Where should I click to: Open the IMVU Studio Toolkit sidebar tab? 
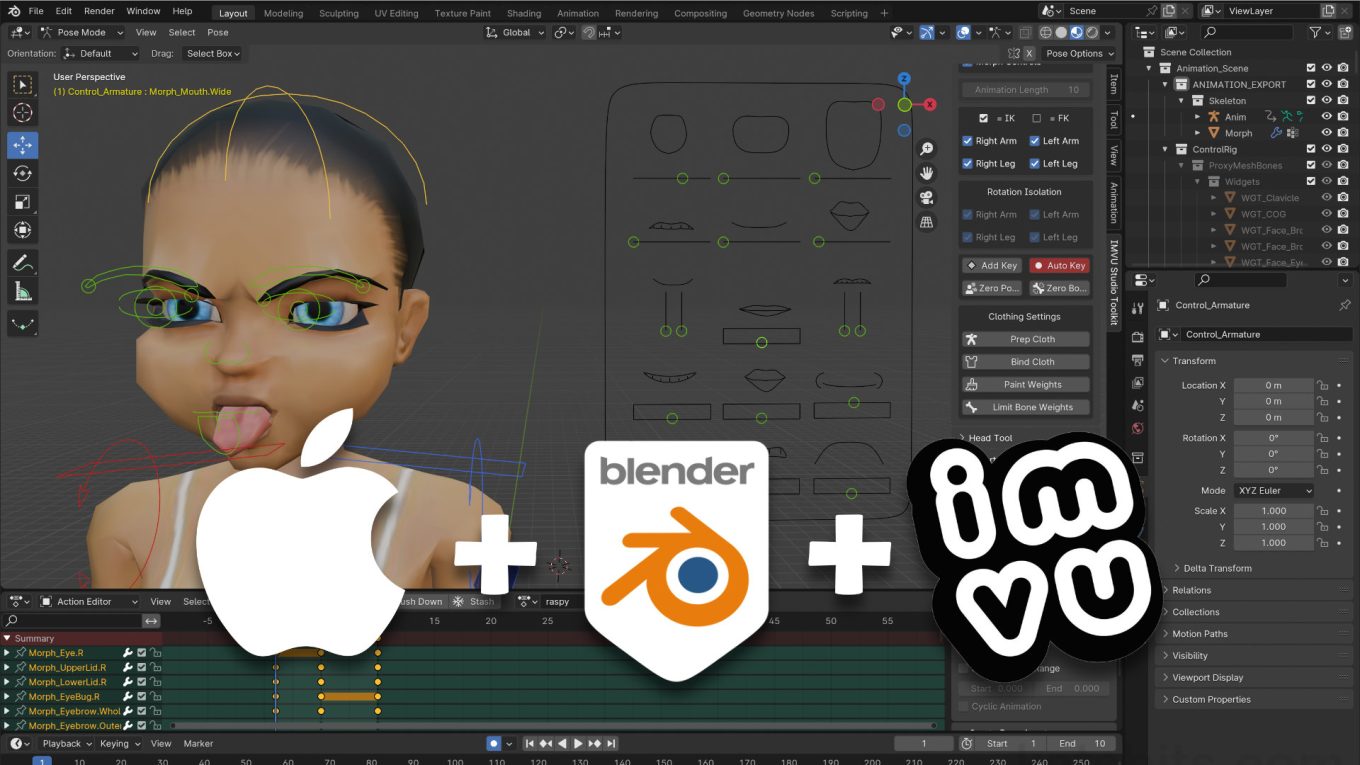tap(1113, 282)
